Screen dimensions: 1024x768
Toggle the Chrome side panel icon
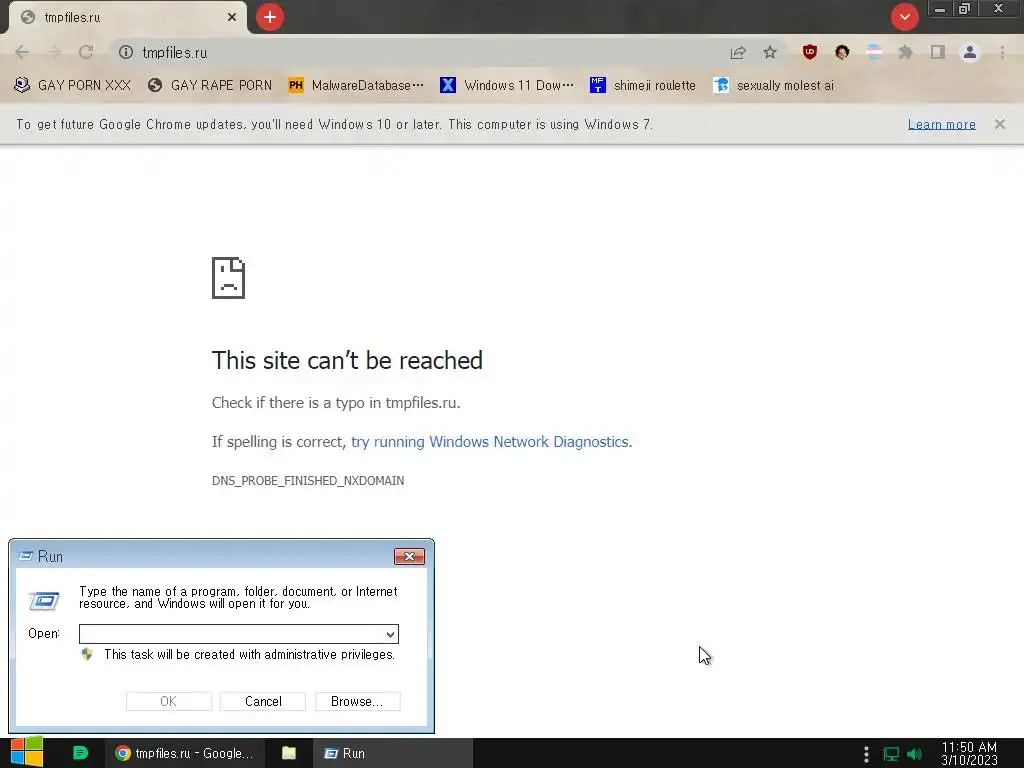point(938,52)
